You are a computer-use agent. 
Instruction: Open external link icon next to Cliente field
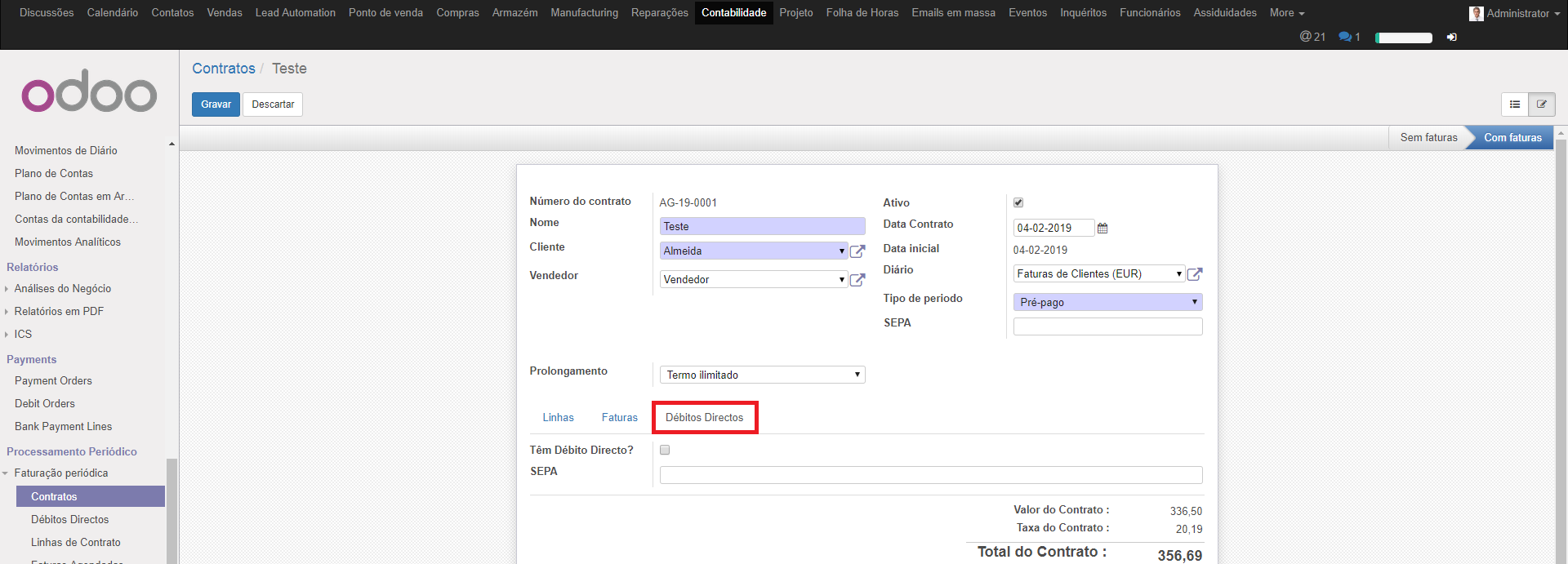(x=857, y=251)
